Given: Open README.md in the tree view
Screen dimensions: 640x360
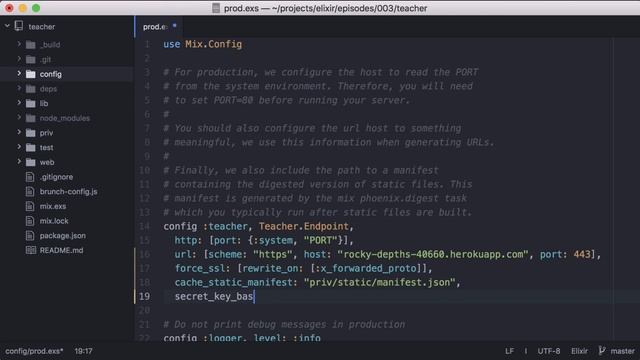Looking at the screenshot, I should coord(61,250).
